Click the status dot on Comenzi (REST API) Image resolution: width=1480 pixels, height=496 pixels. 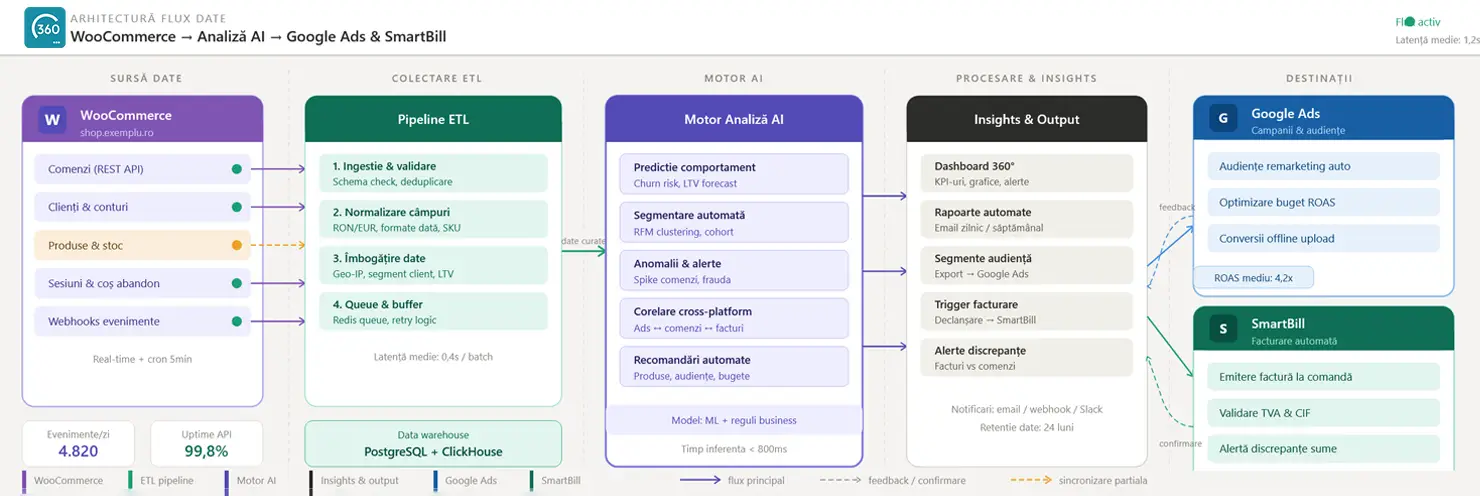[236, 169]
